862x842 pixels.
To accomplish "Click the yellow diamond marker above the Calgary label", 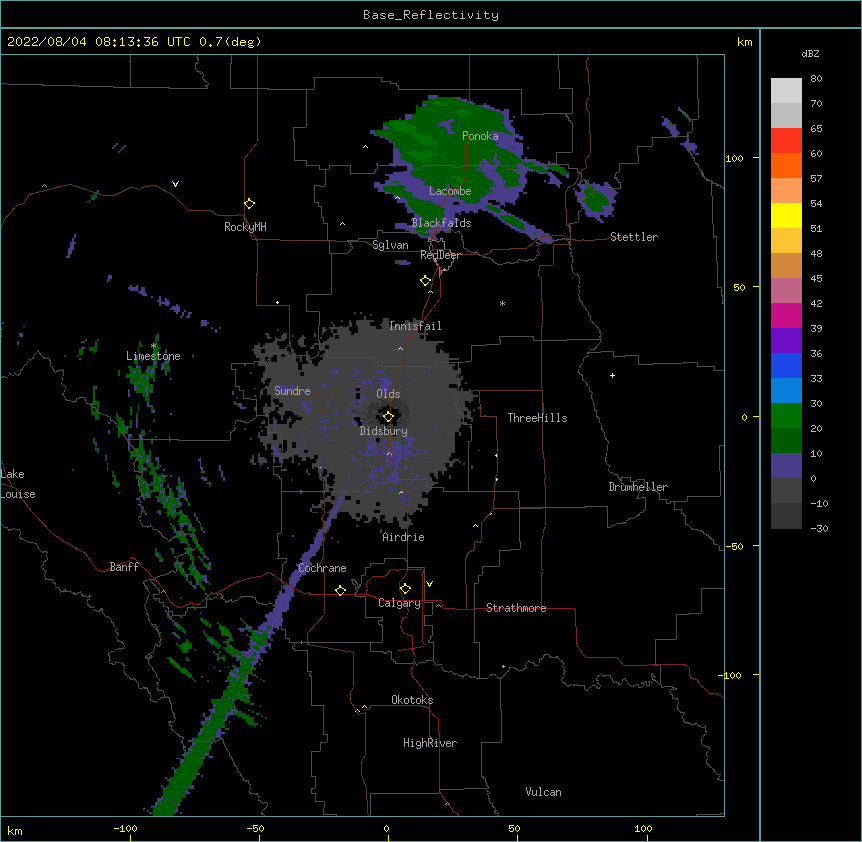I will point(405,589).
